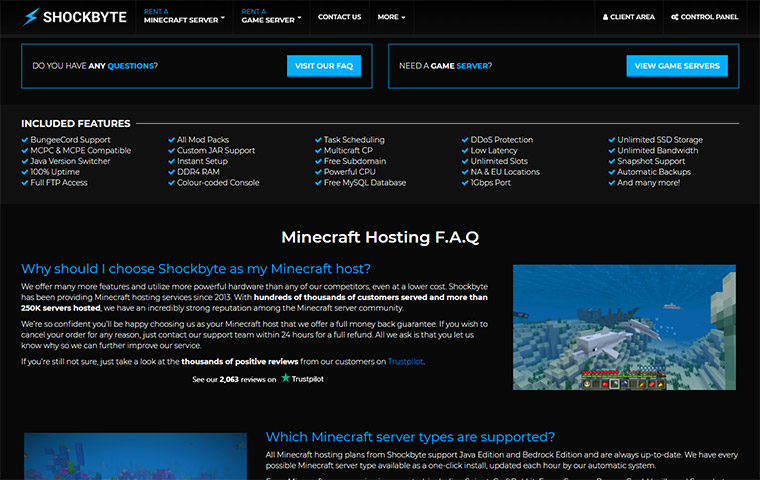Click checkmark beside DDoS Protection

coord(465,140)
